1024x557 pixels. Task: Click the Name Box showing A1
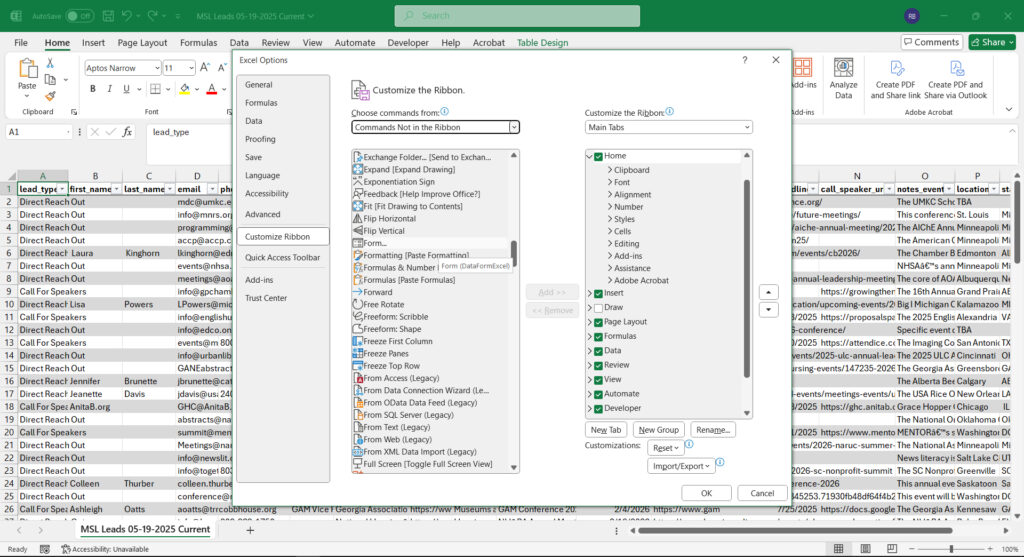click(x=38, y=132)
